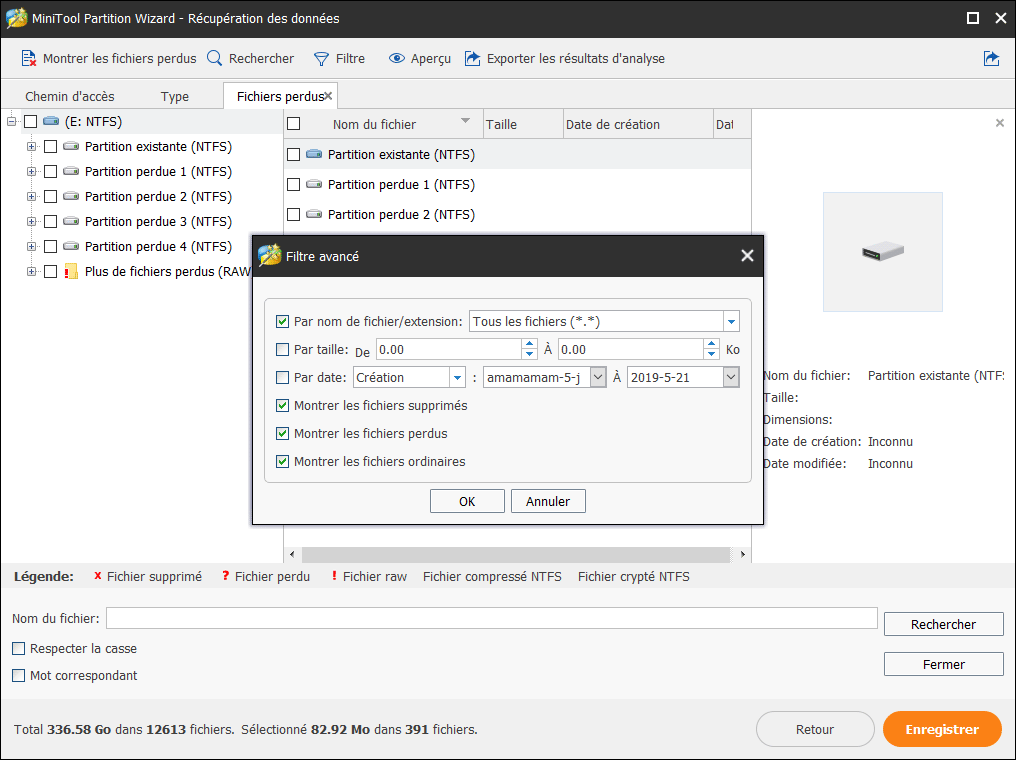1016x760 pixels.
Task: Click the Partition perdue 2 icon in the file list
Action: [x=314, y=214]
